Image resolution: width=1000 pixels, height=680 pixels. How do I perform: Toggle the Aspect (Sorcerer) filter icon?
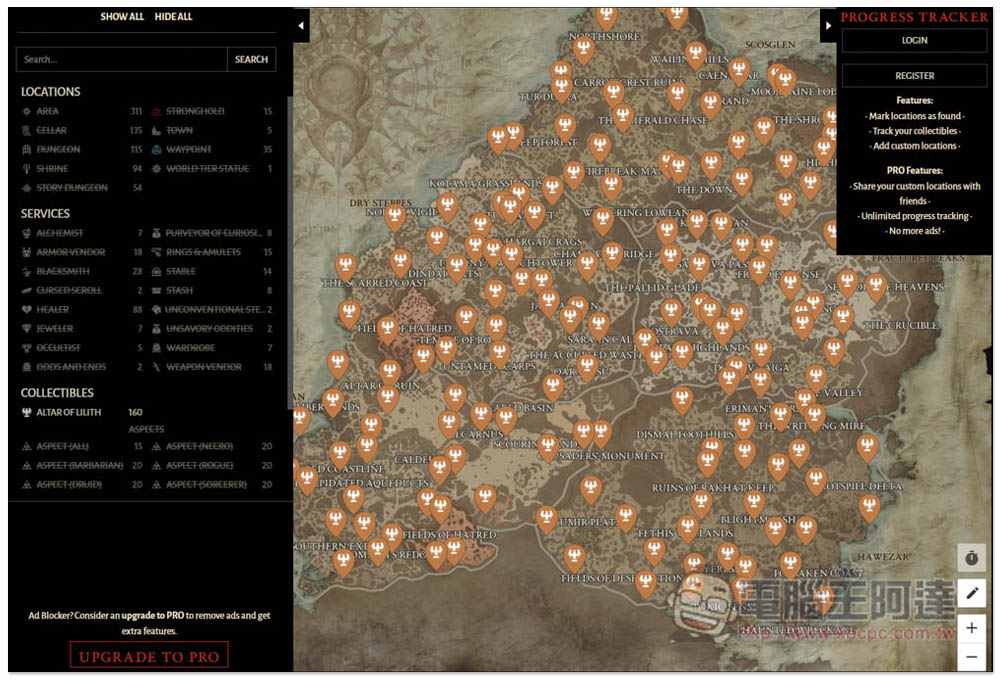pyautogui.click(x=156, y=484)
